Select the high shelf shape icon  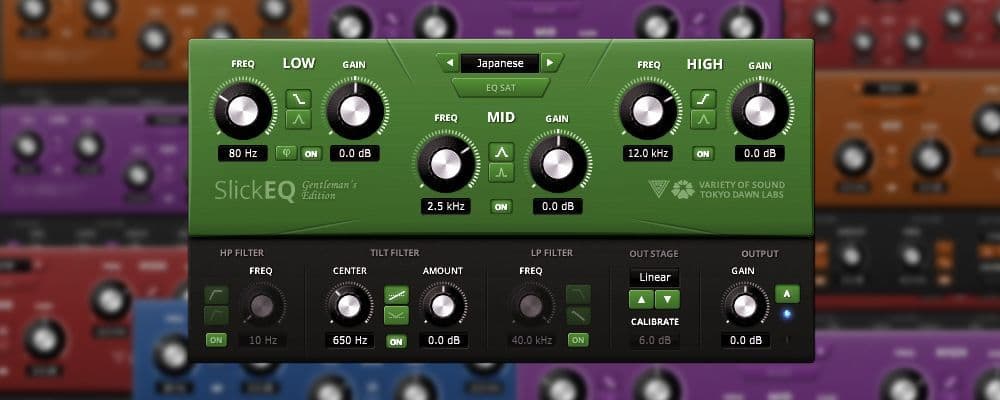pyautogui.click(x=703, y=98)
